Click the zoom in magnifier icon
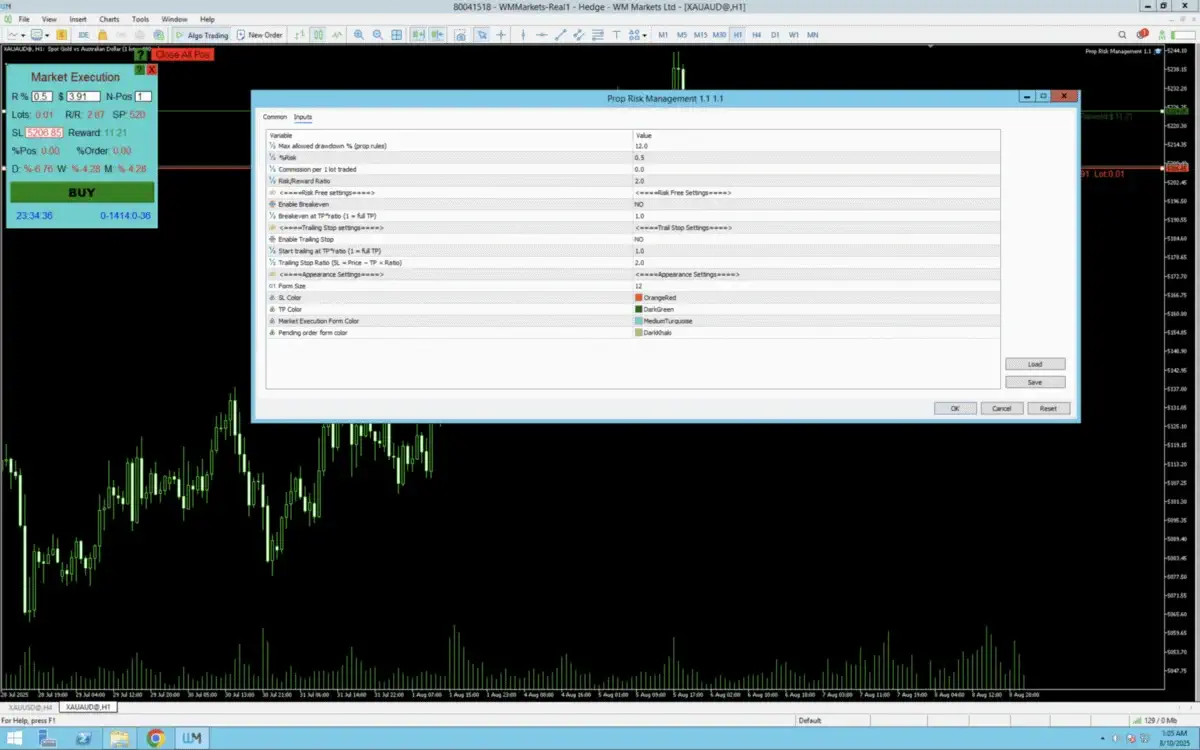This screenshot has width=1200, height=750. click(x=359, y=35)
